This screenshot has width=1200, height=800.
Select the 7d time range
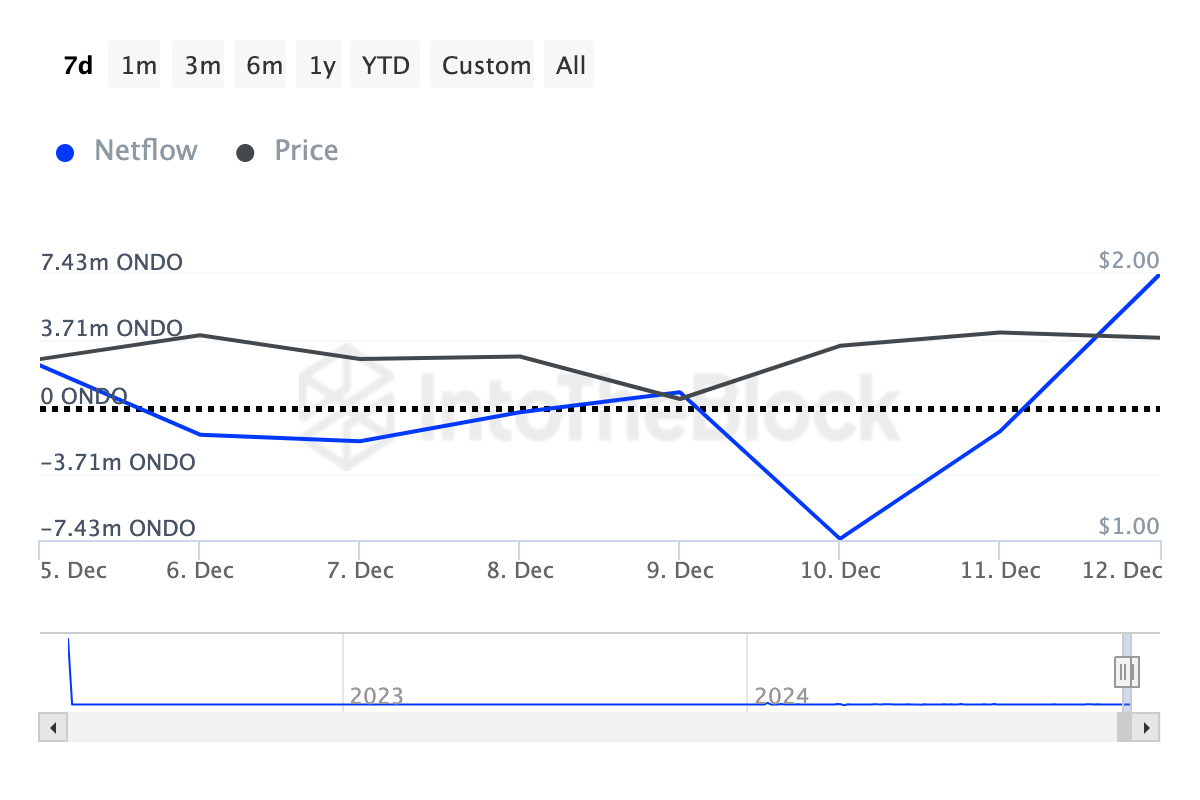point(78,65)
